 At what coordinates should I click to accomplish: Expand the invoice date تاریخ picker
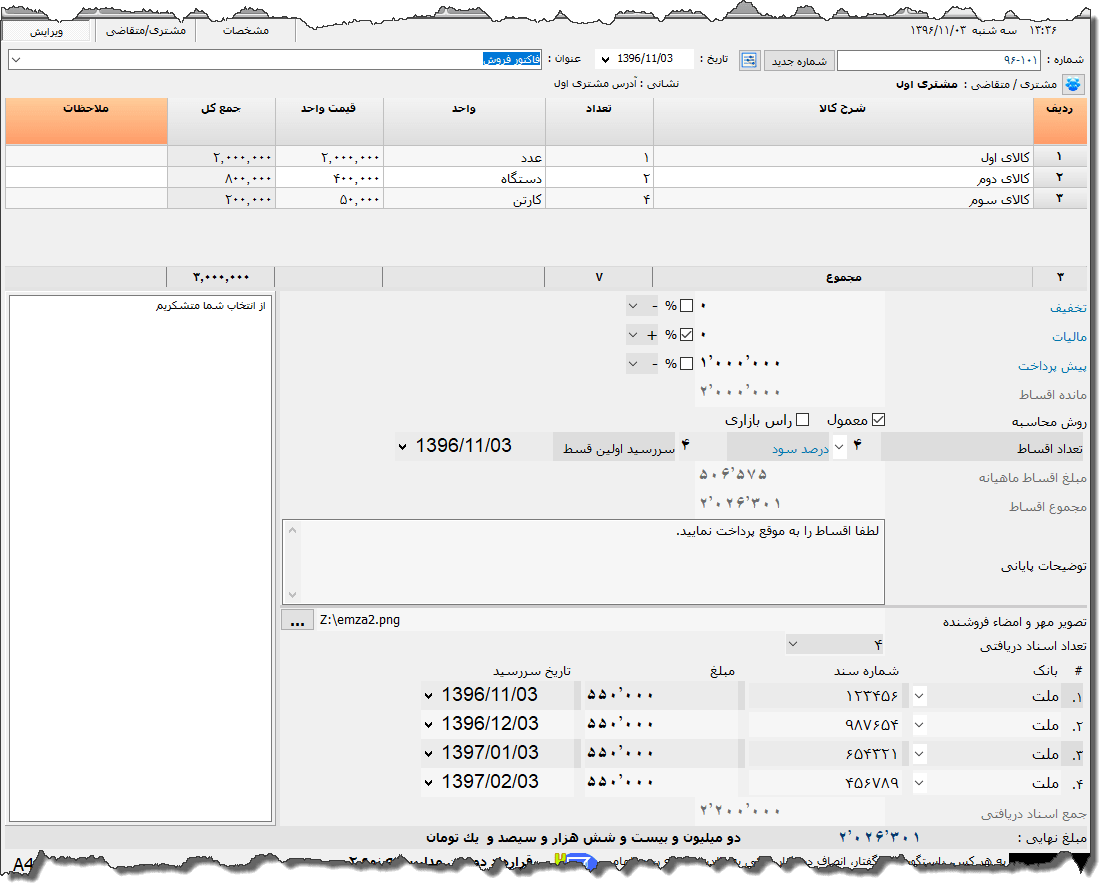click(603, 60)
